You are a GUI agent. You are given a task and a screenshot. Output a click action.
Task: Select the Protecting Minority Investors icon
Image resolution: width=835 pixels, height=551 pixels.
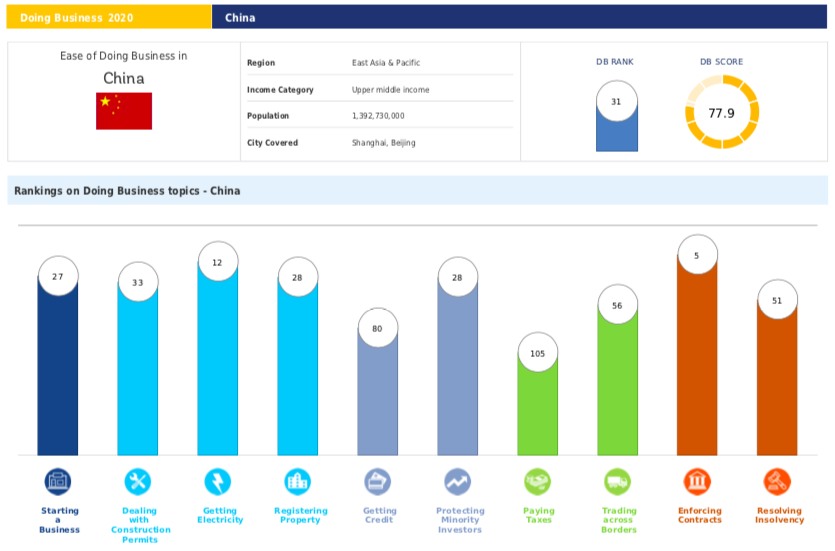pyautogui.click(x=458, y=482)
